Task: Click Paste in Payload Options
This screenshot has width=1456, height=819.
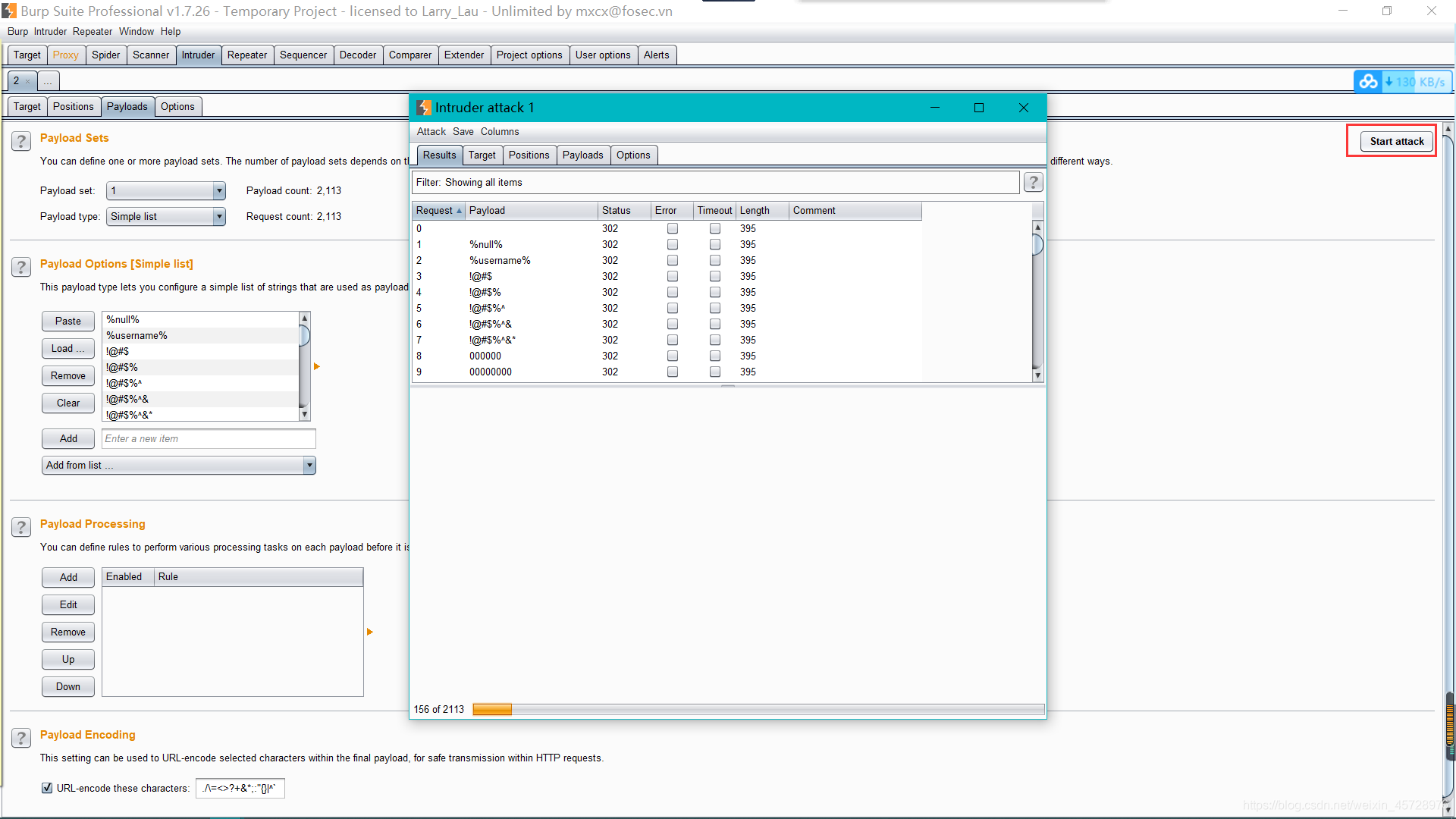Action: (x=68, y=321)
